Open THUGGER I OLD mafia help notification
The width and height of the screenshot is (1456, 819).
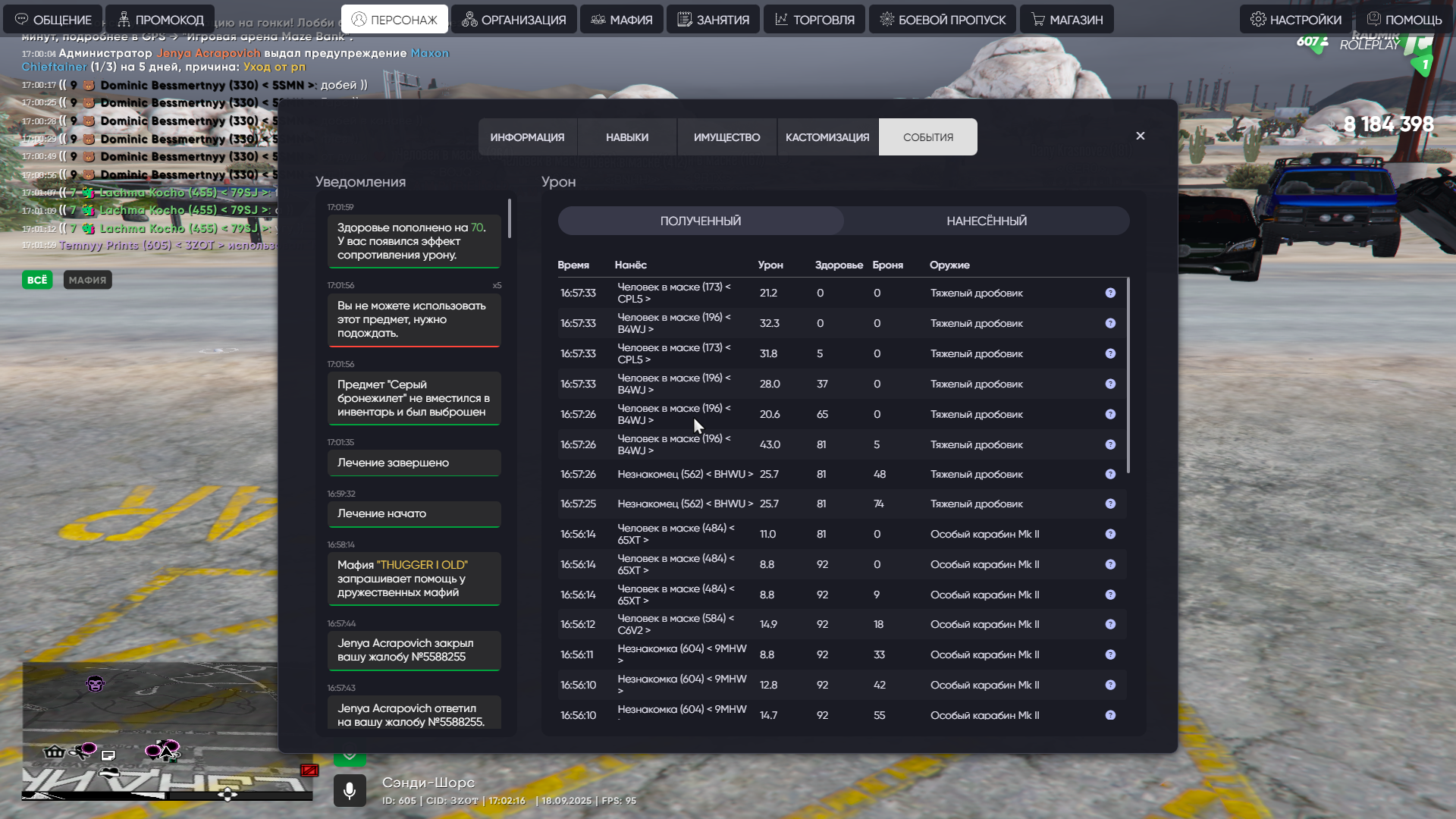[x=414, y=579]
